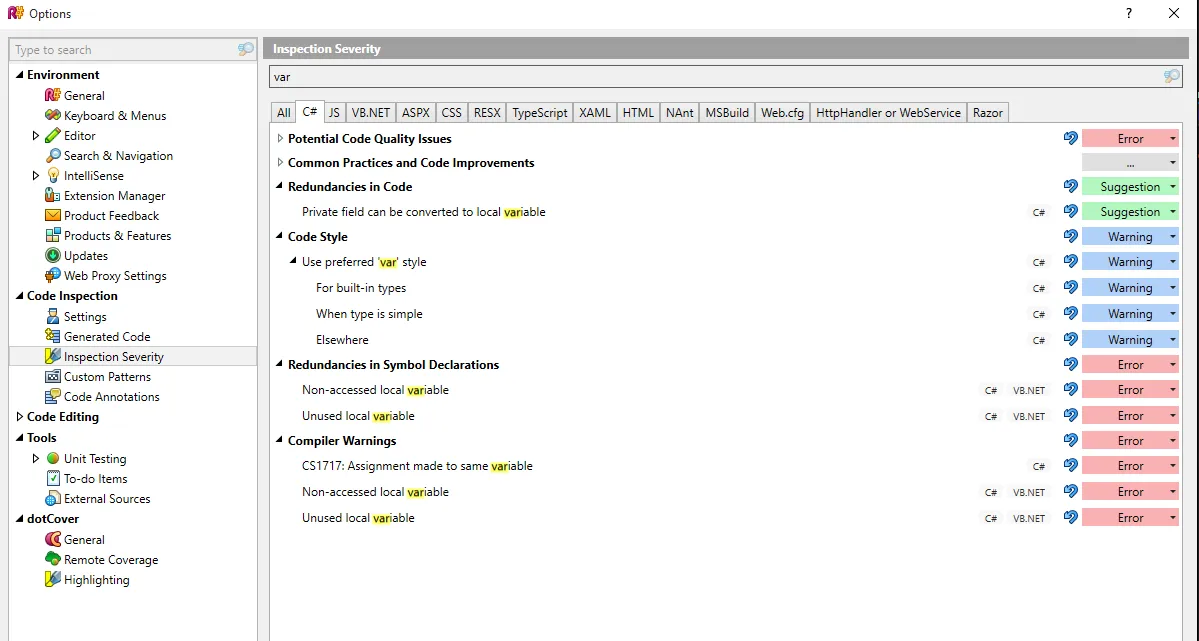Open the Generated Code icon

tap(53, 337)
